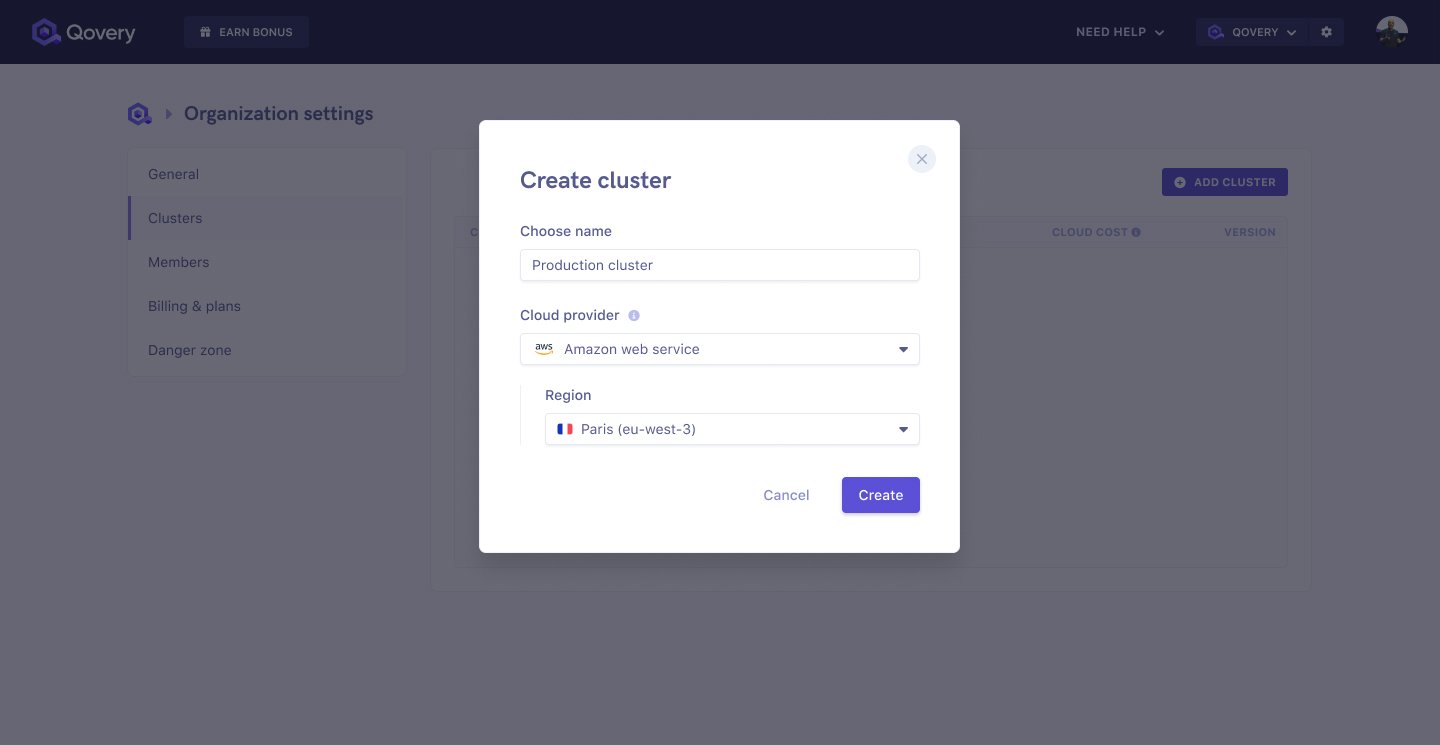
Task: Open the Qovery organization switcher
Action: coord(1252,32)
